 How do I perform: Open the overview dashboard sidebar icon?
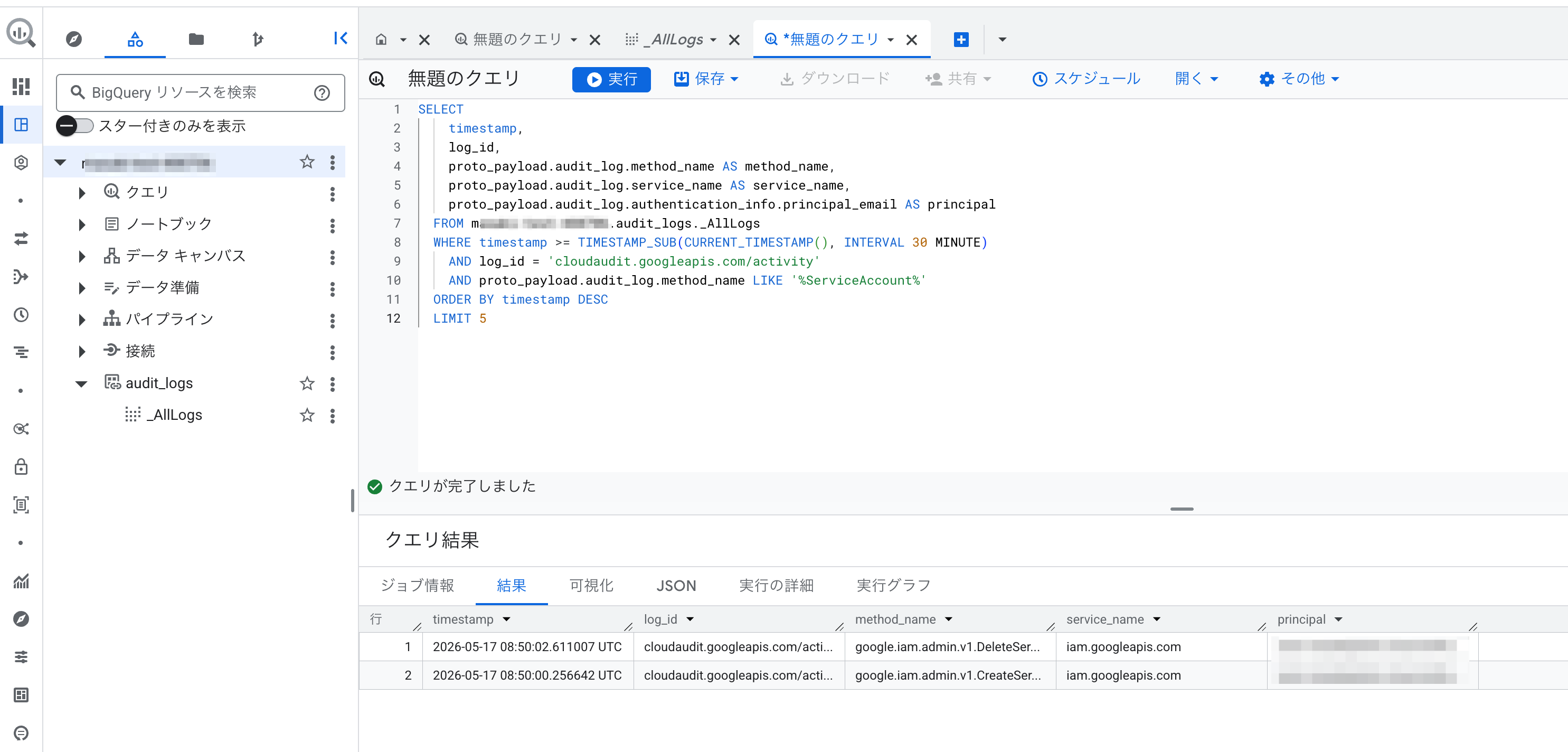coord(21,87)
